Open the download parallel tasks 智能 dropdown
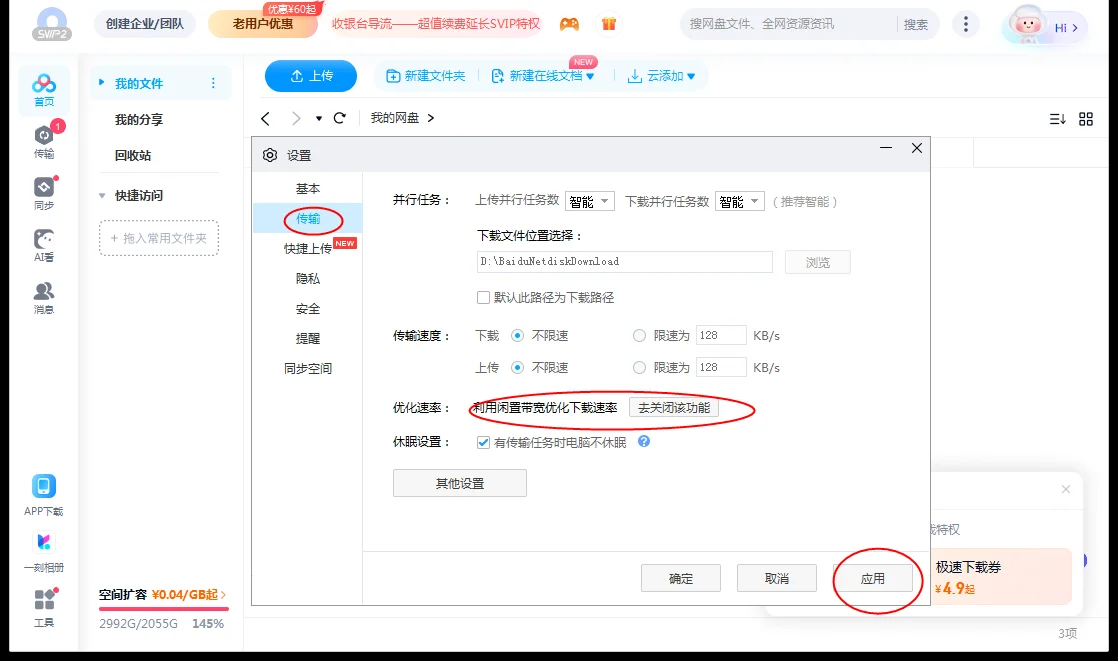1118x661 pixels. pos(739,200)
